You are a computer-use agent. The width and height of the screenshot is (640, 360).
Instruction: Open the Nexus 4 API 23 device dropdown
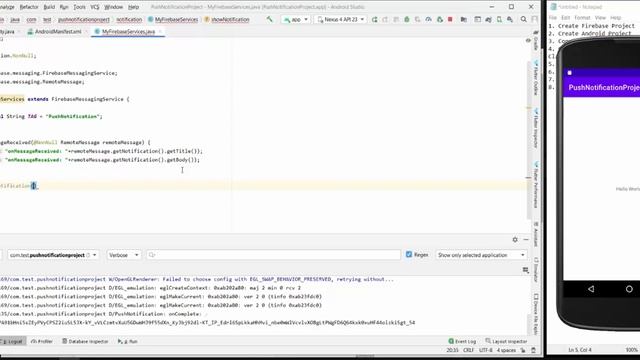pos(340,19)
